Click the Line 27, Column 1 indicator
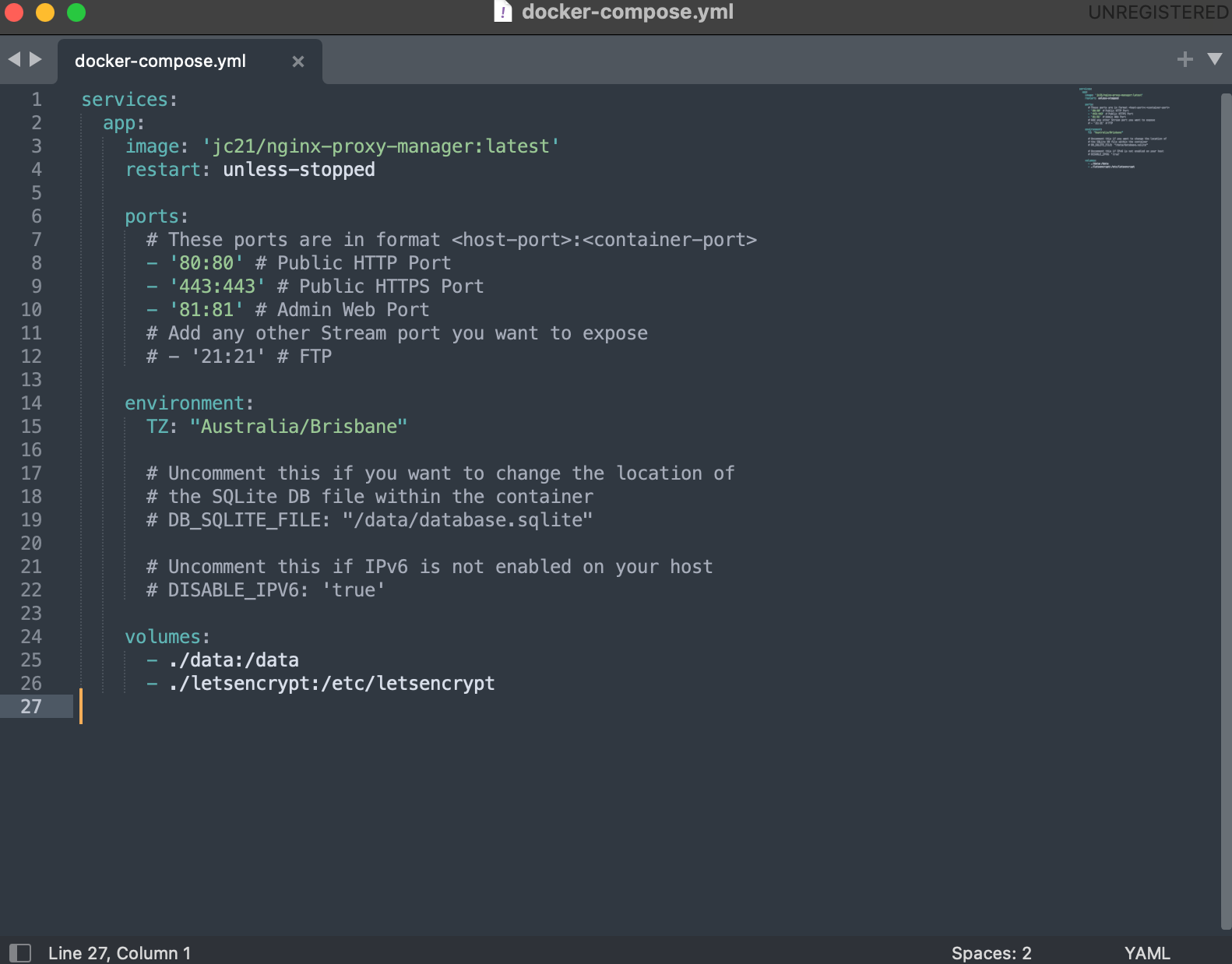The width and height of the screenshot is (1232, 964). pyautogui.click(x=119, y=953)
